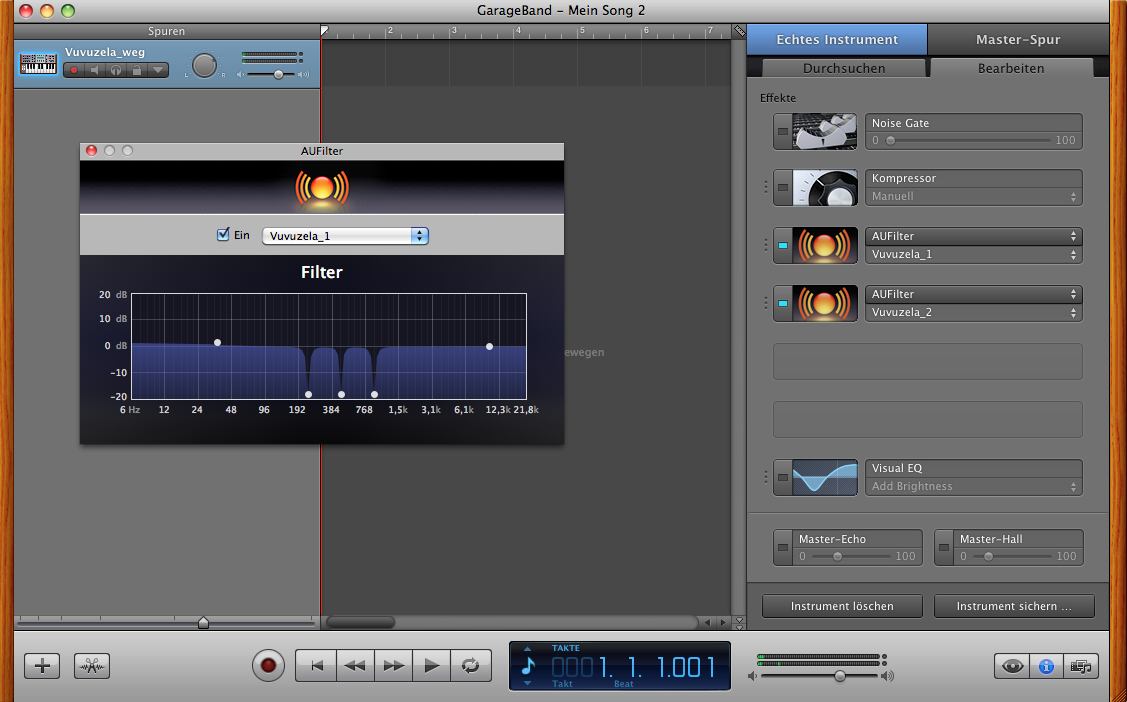Open the Visual EQ curve thumbnail
This screenshot has height=702, width=1127.
pos(824,478)
